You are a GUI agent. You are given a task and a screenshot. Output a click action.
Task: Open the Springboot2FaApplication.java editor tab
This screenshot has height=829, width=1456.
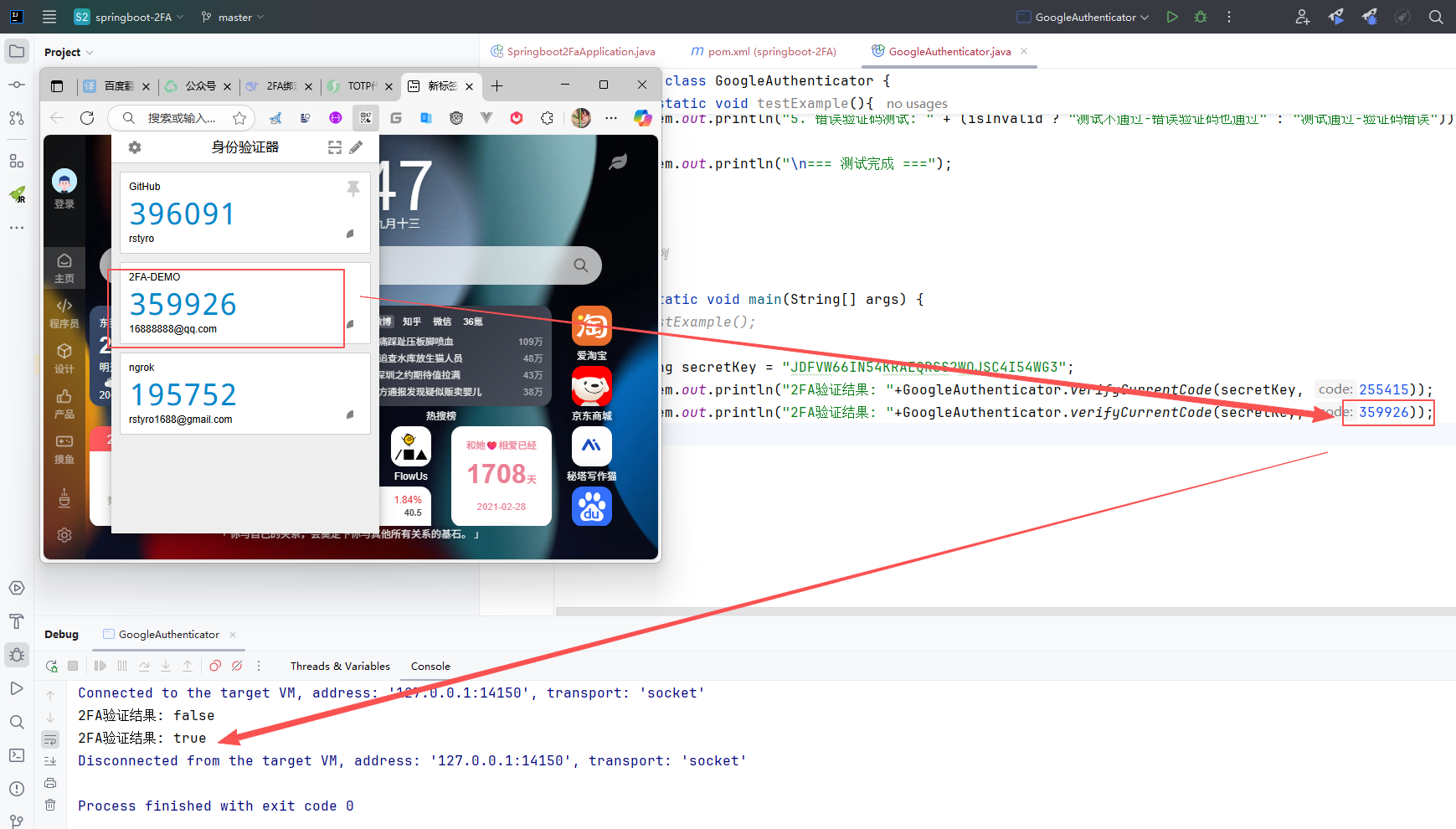[580, 51]
